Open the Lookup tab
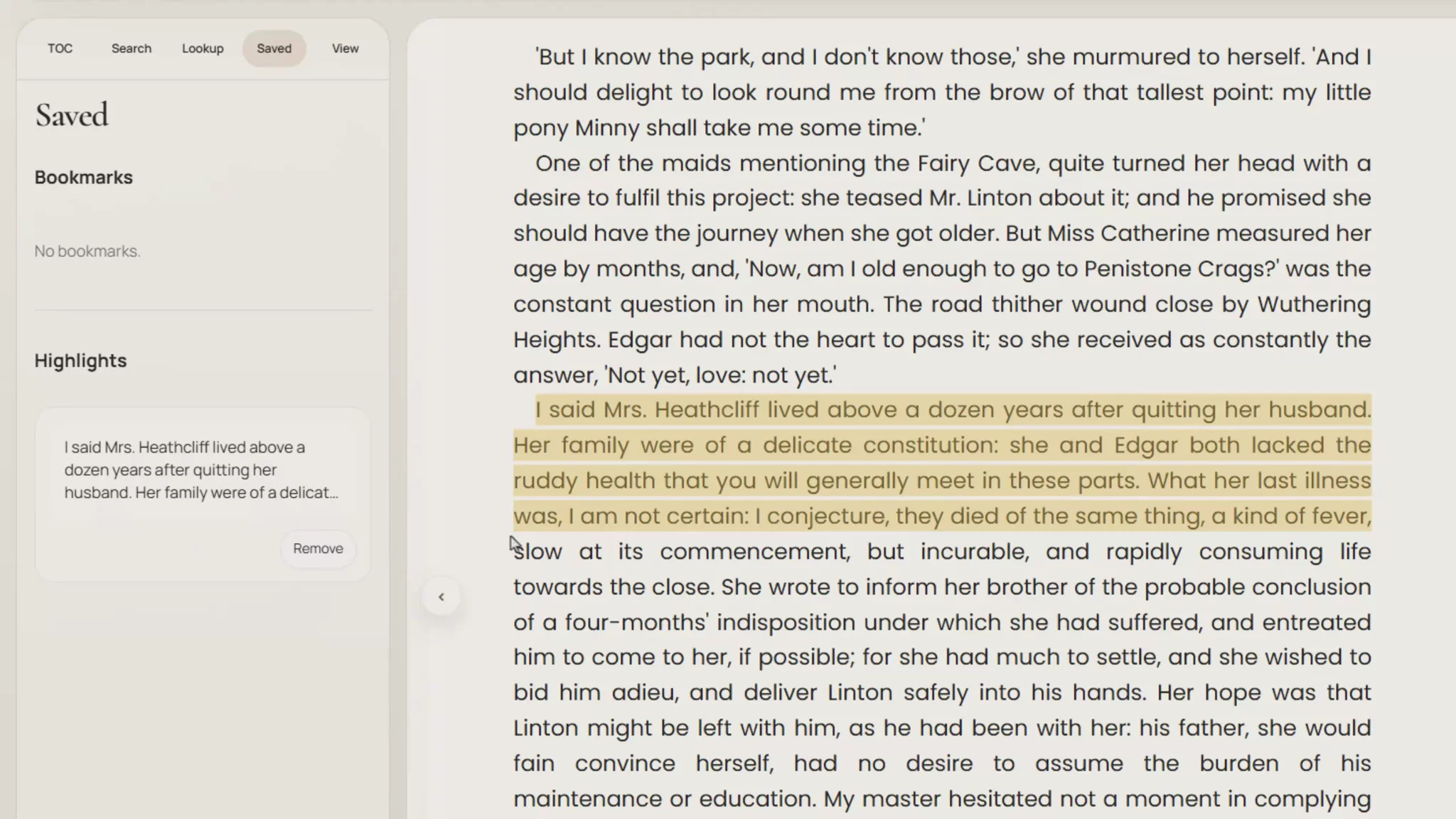Screen dimensions: 1456x819 (203, 48)
